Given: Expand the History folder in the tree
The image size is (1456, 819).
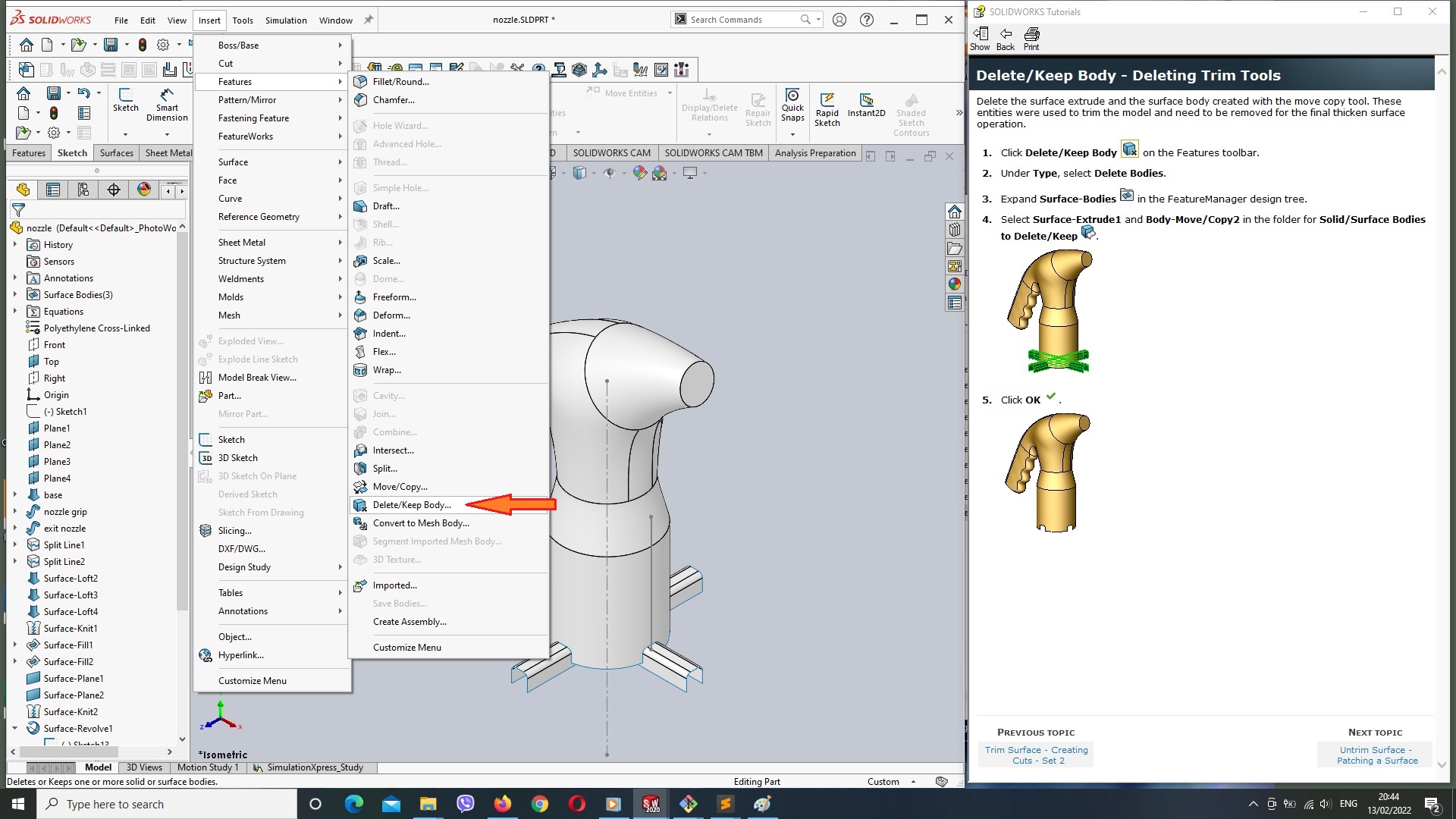Looking at the screenshot, I should [x=15, y=245].
